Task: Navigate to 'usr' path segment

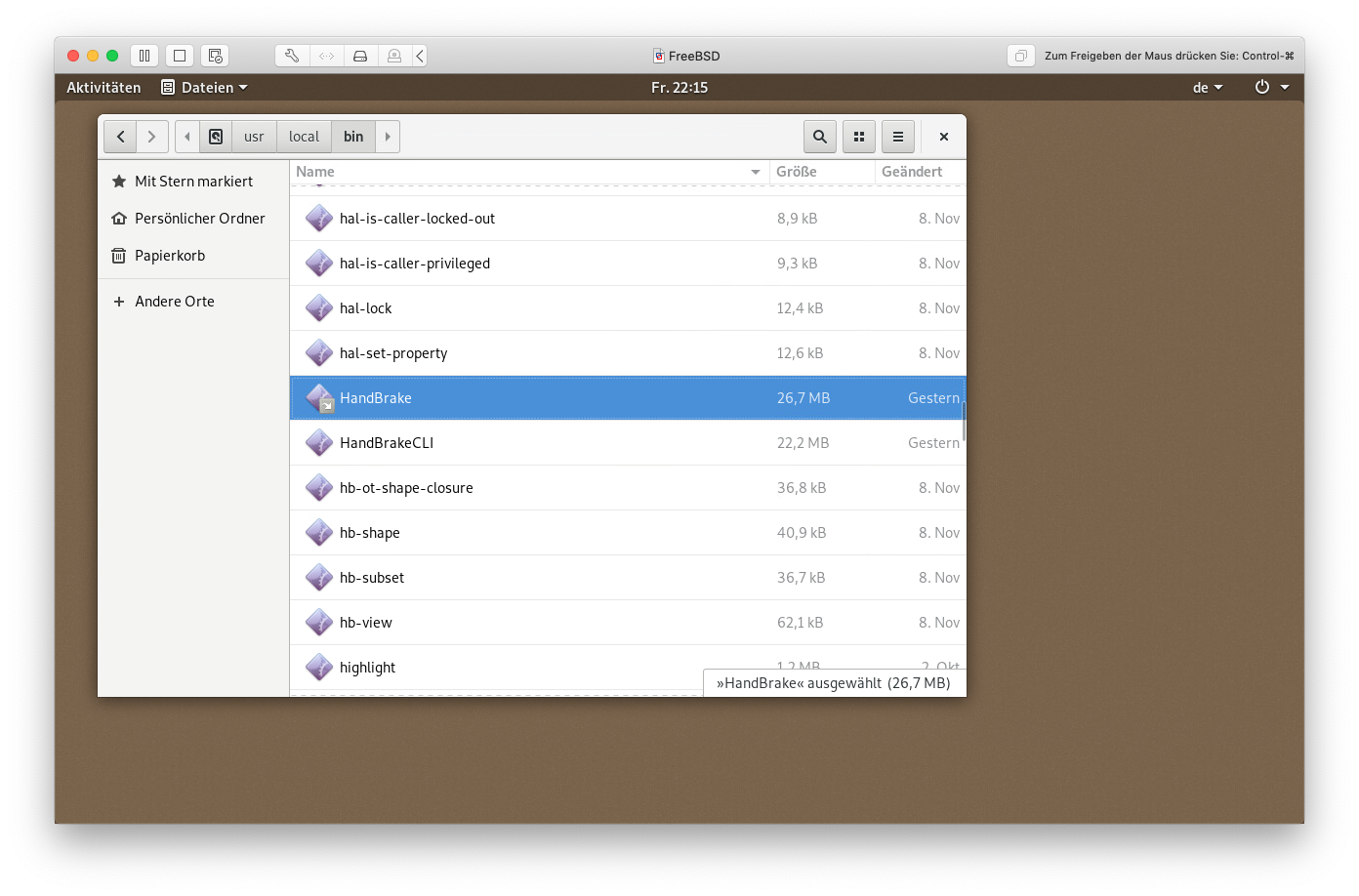Action: click(x=254, y=137)
